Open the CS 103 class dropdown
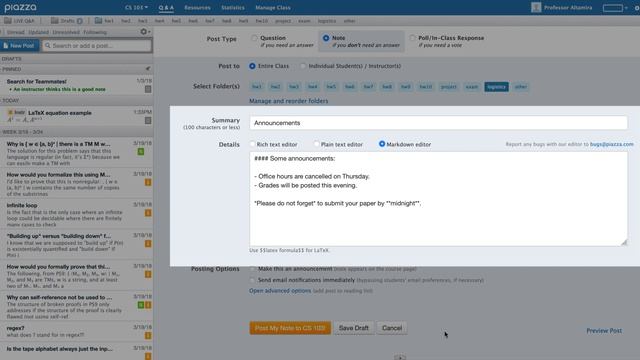This screenshot has height=360, width=640. click(x=136, y=7)
